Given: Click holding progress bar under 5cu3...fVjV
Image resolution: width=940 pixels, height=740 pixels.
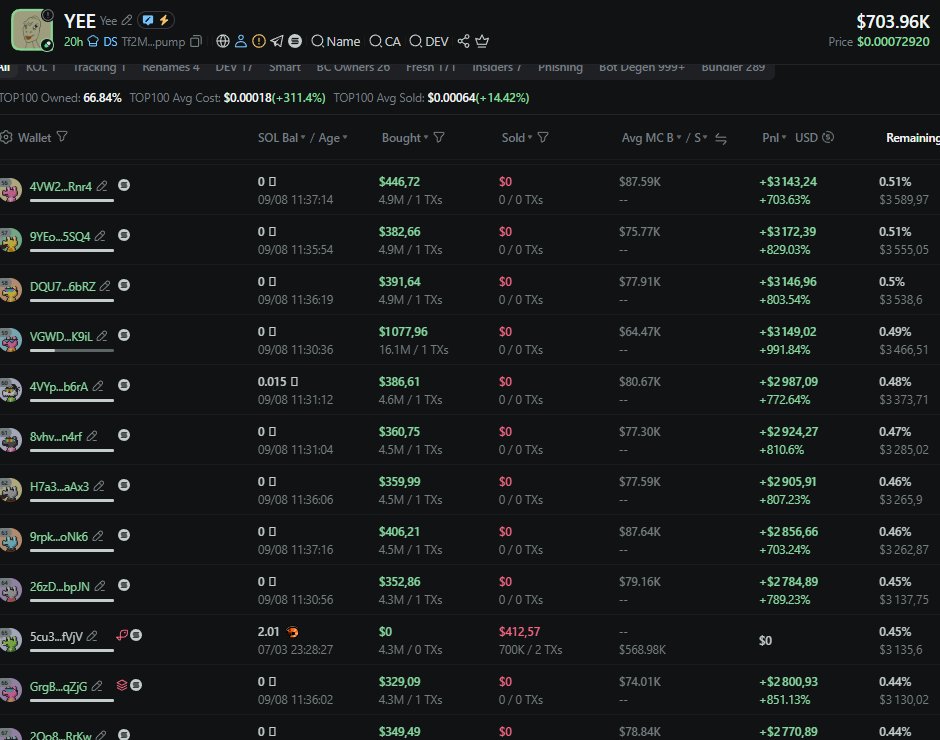Looking at the screenshot, I should 72,650.
